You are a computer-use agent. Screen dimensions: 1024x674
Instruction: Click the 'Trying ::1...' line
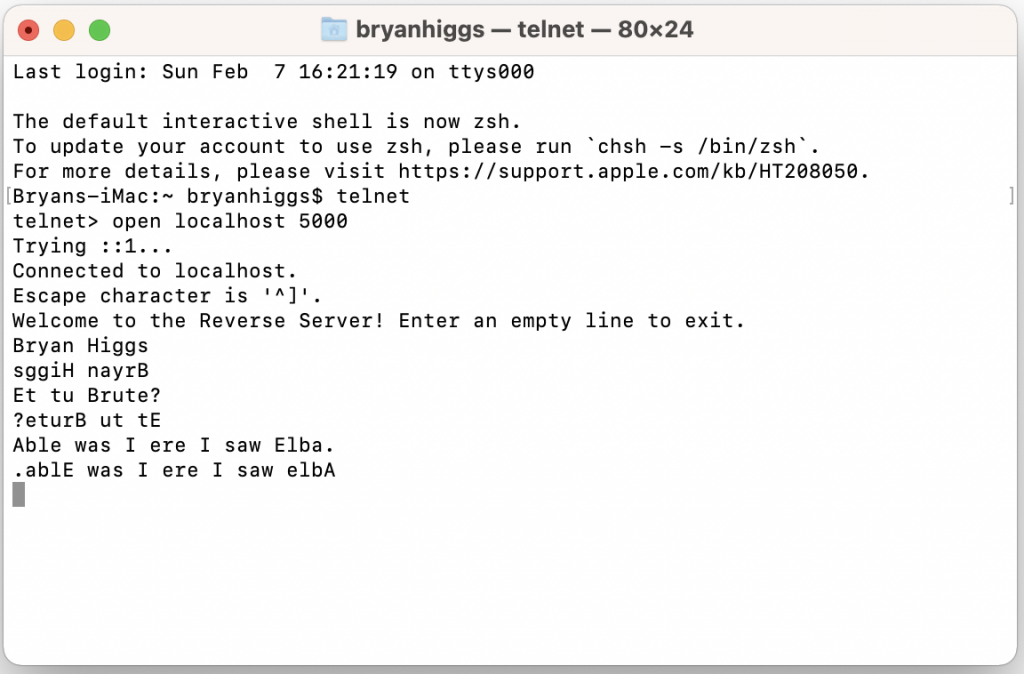pyautogui.click(x=92, y=246)
